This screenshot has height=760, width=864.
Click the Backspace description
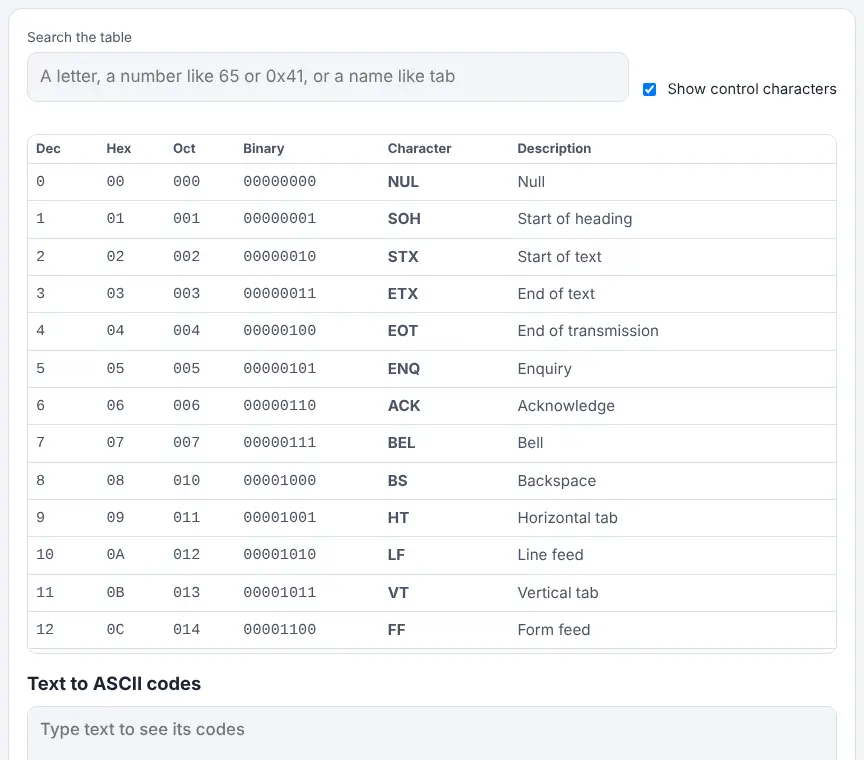(x=557, y=481)
